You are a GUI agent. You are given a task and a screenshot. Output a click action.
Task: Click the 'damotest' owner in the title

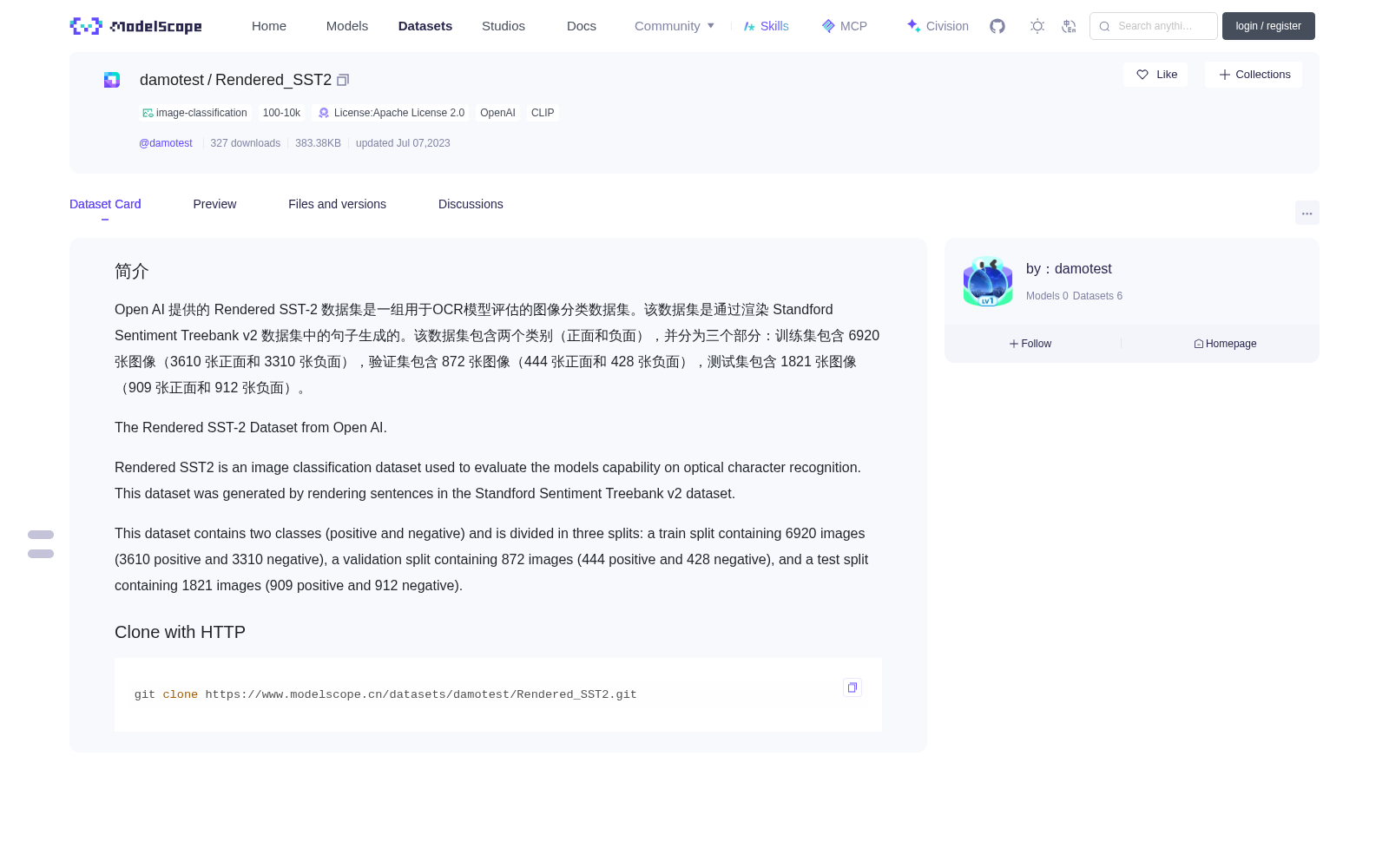tap(172, 80)
